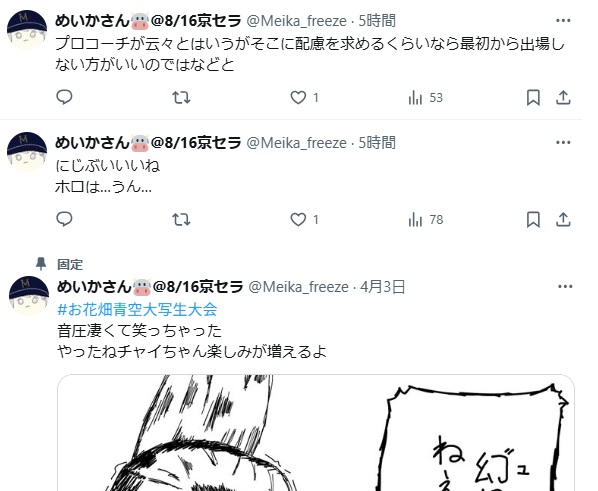Like the にじぶいいね tweet
This screenshot has width=598, height=491.
click(304, 220)
